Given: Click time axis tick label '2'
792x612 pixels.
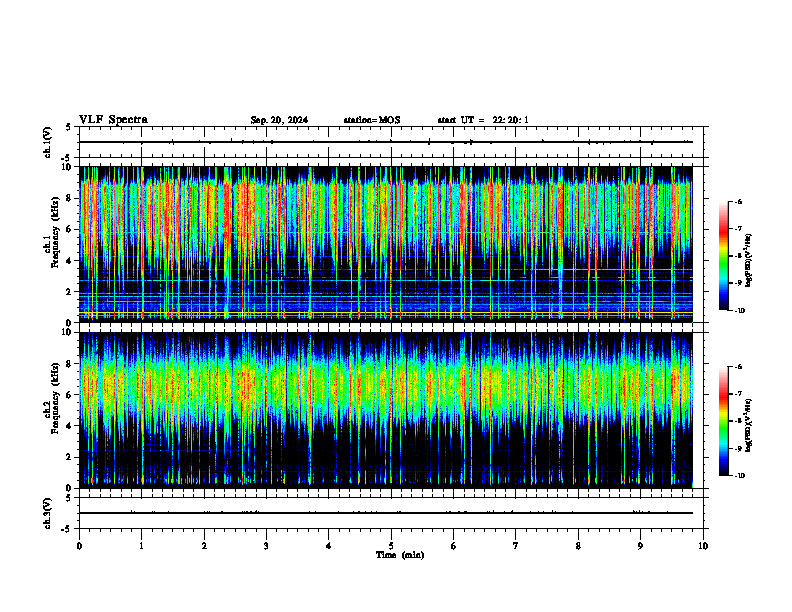Looking at the screenshot, I should pyautogui.click(x=204, y=546).
